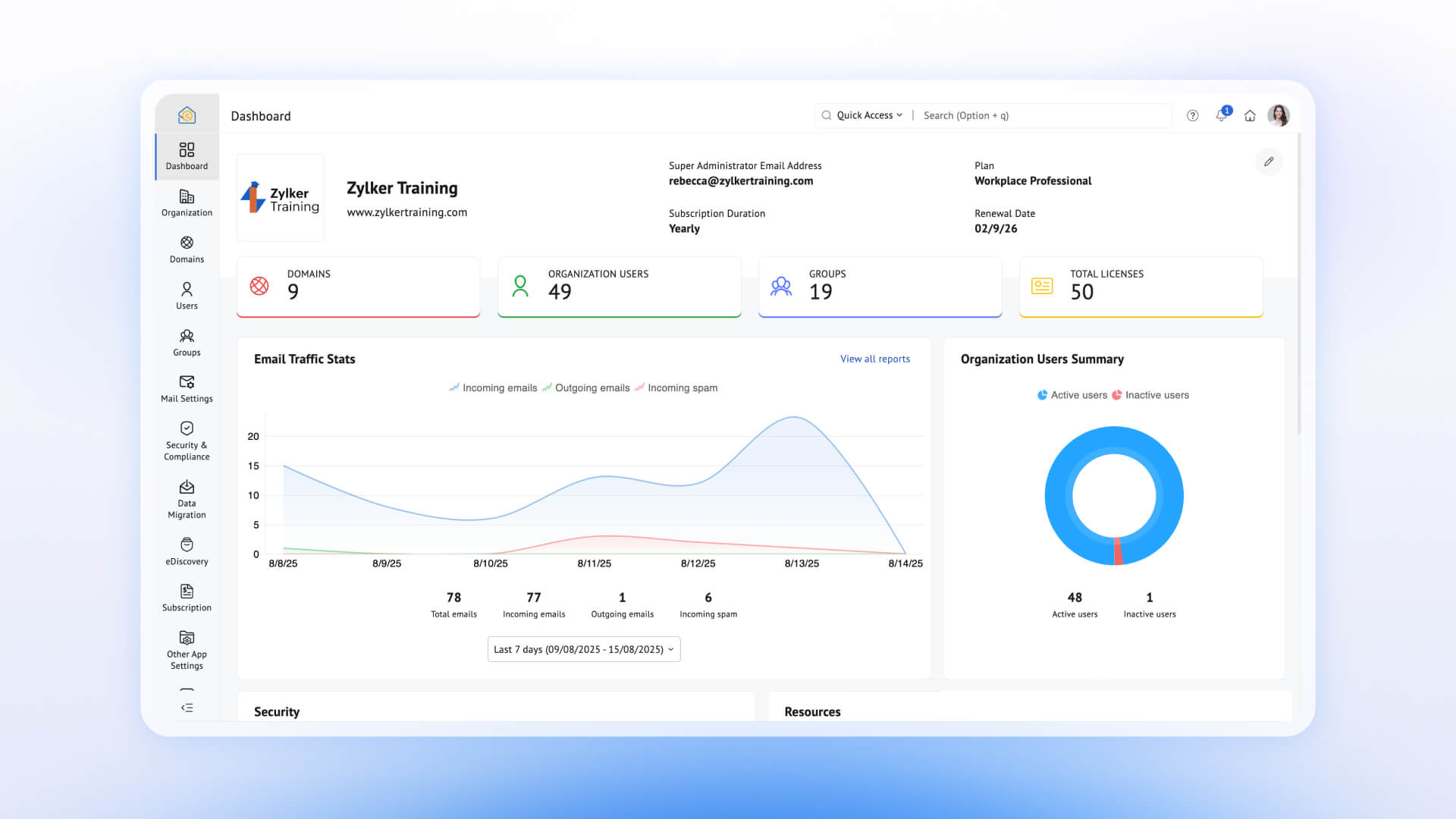Open the View all reports link
The height and width of the screenshot is (819, 1456).
pyautogui.click(x=875, y=359)
